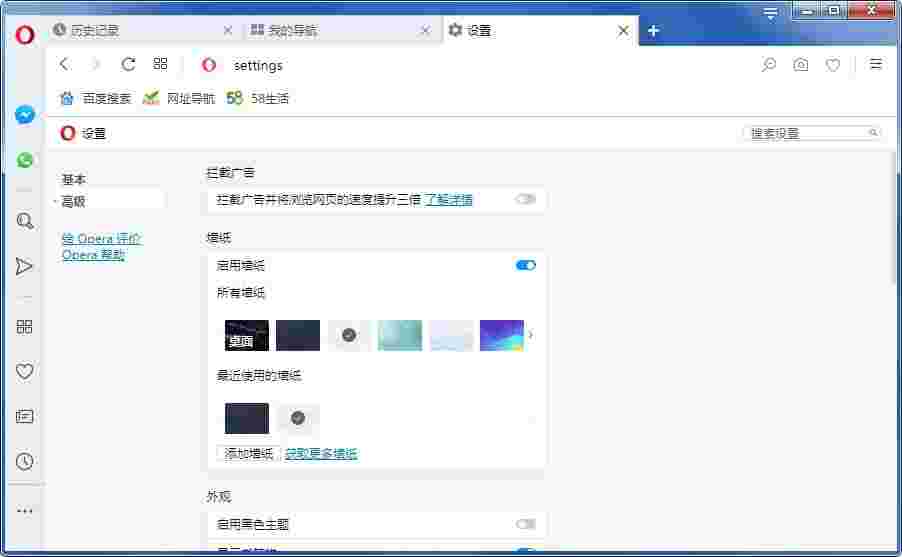This screenshot has height=557, width=902.
Task: Open the rate Opera link
Action: tap(101, 238)
